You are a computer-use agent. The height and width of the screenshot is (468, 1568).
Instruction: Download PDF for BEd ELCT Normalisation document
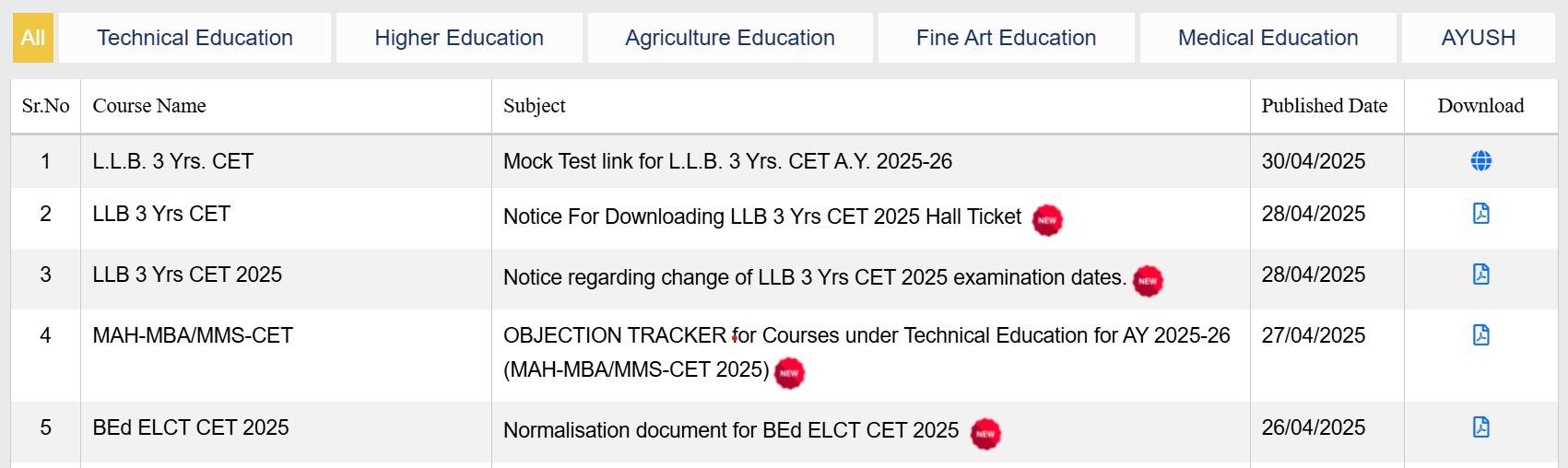click(x=1480, y=427)
